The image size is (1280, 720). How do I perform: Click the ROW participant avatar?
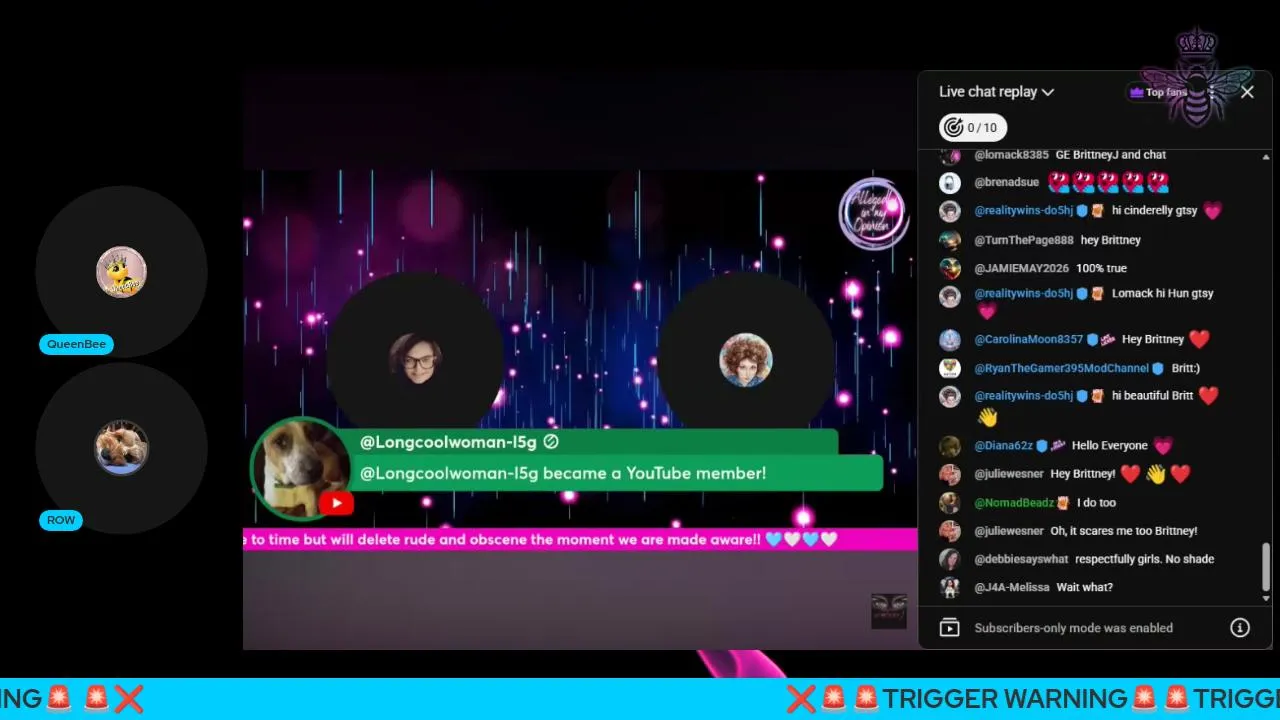click(x=121, y=448)
